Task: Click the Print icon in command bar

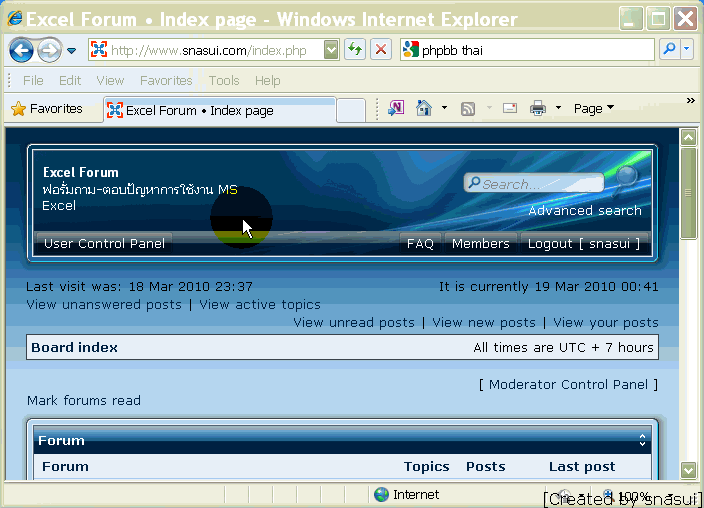Action: (538, 108)
